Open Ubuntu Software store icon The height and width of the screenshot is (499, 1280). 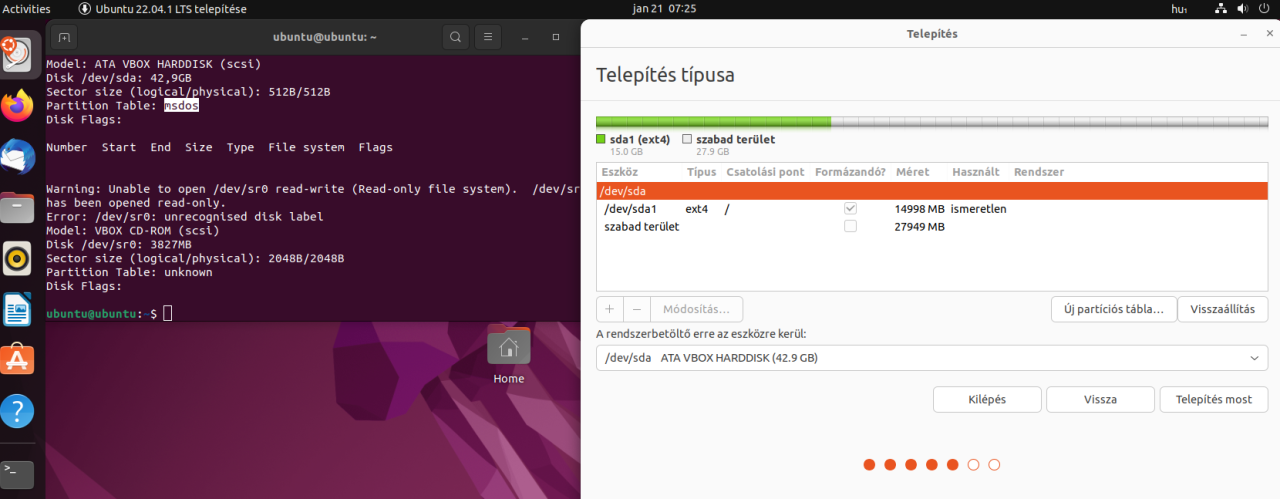pyautogui.click(x=18, y=360)
